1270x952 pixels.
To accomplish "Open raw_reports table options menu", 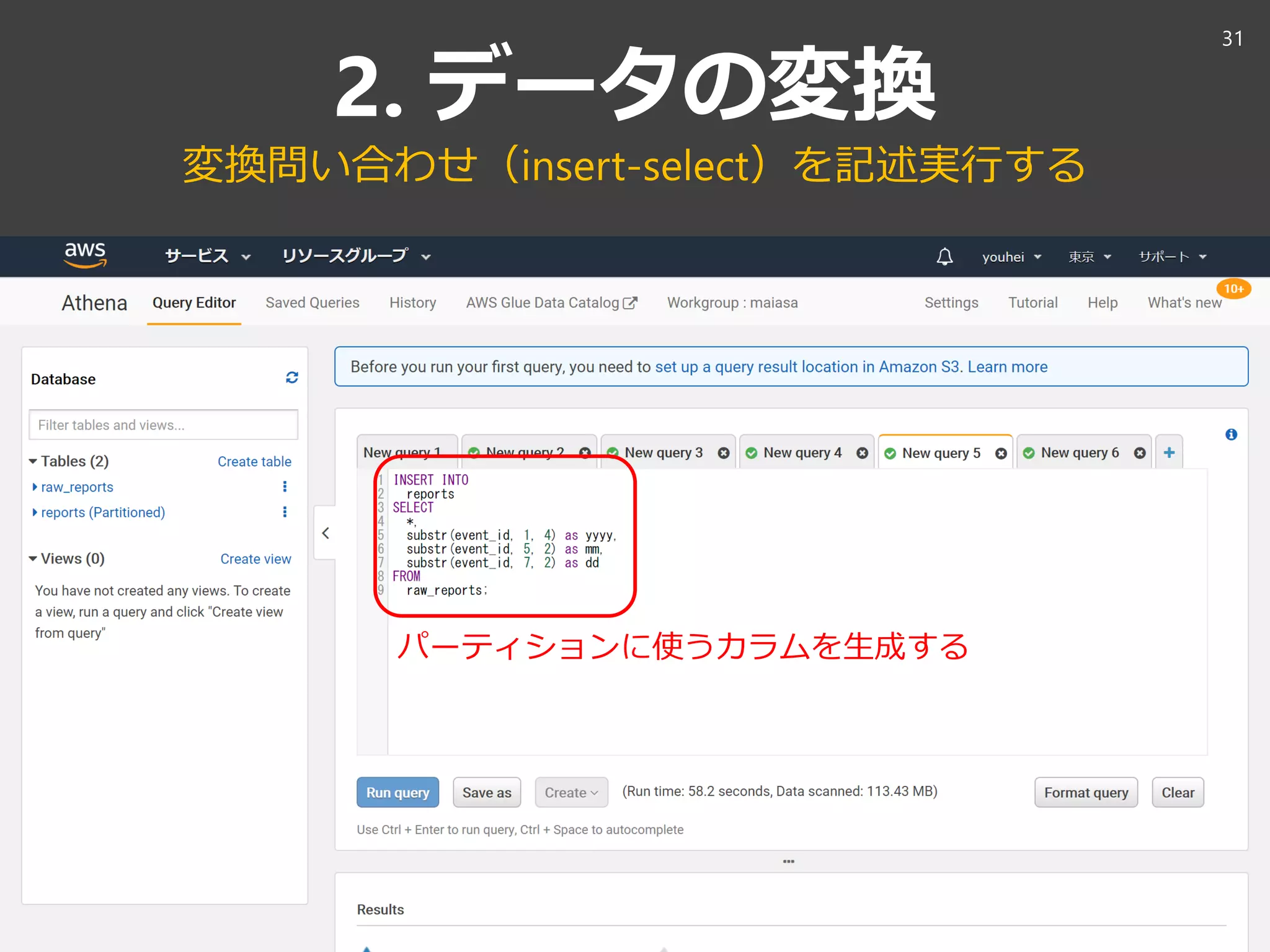I will [285, 487].
